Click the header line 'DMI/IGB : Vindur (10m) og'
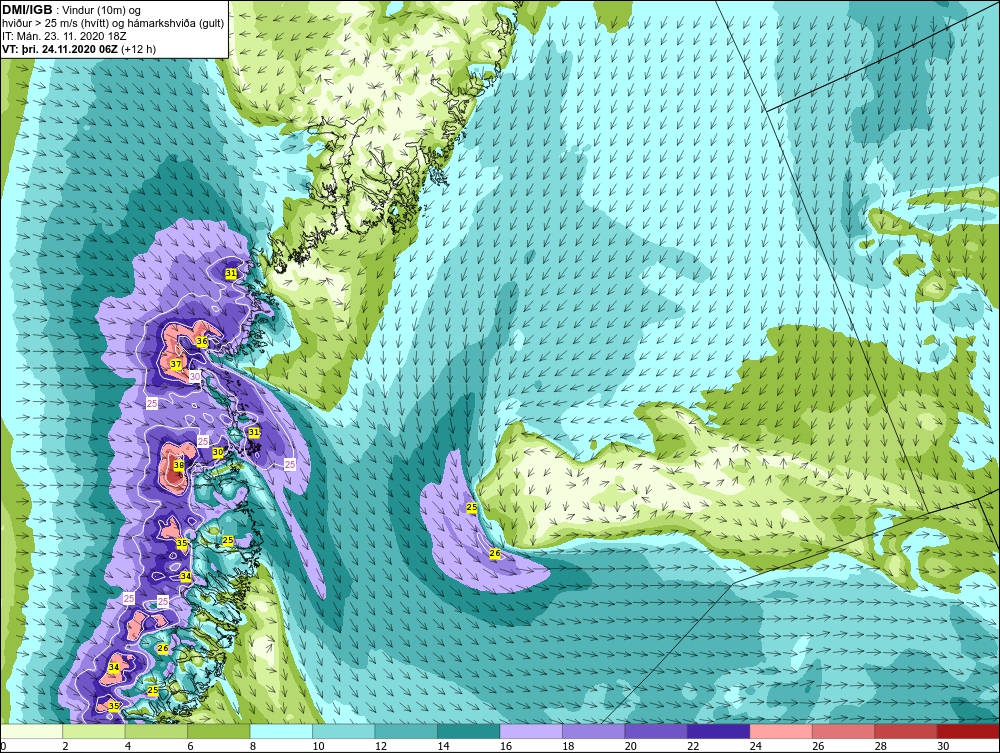Viewport: 1000px width, 753px height. point(72,10)
